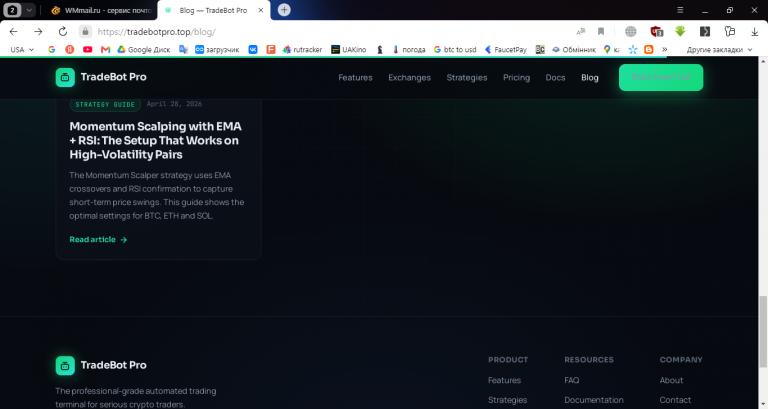
Task: Open the Google Диск bookmark
Action: click(144, 49)
